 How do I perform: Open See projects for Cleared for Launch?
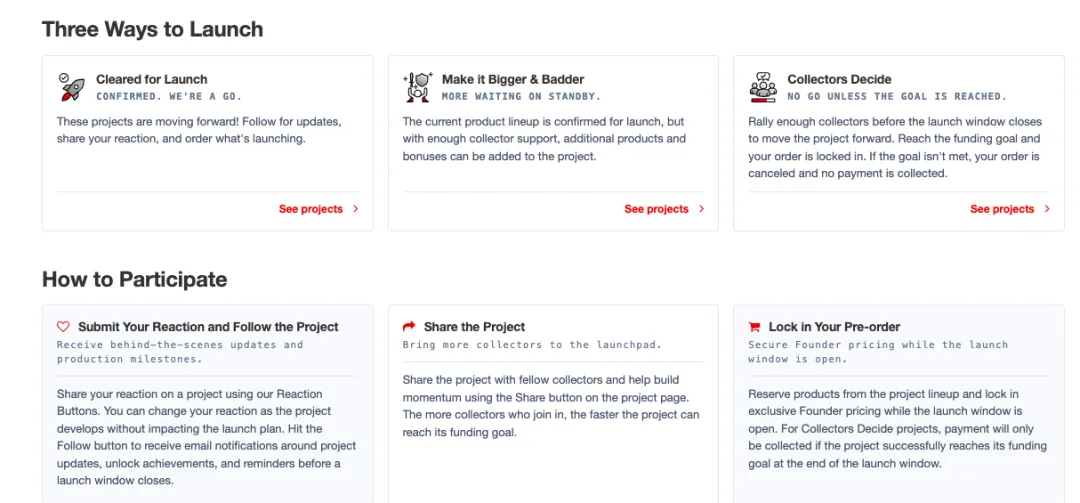pos(311,209)
